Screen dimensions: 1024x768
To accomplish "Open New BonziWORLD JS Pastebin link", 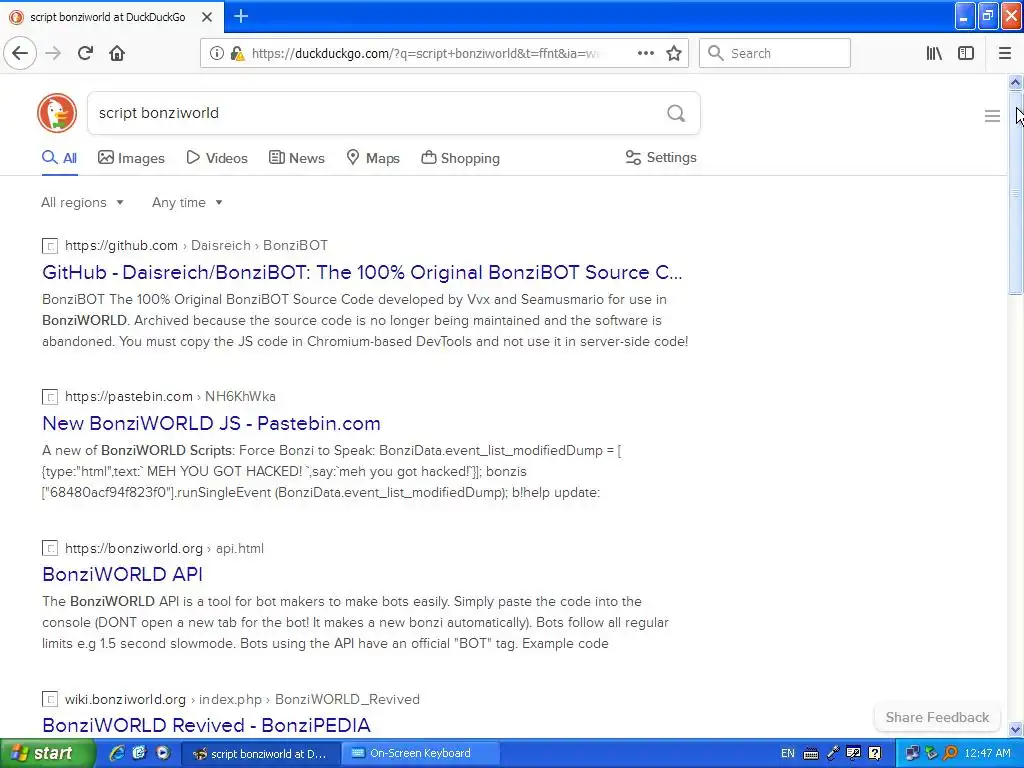I will tap(212, 423).
